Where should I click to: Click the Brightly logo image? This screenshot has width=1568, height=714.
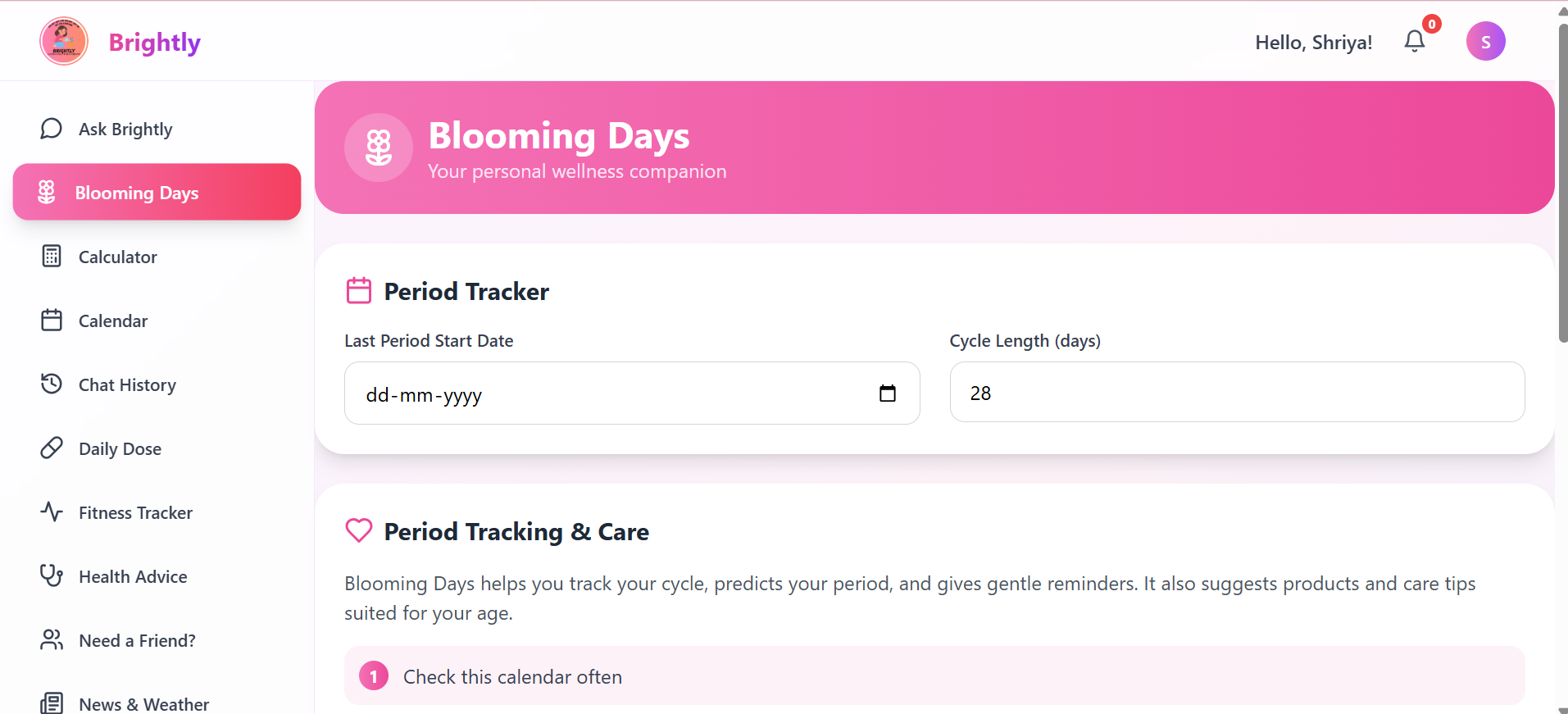(x=64, y=41)
